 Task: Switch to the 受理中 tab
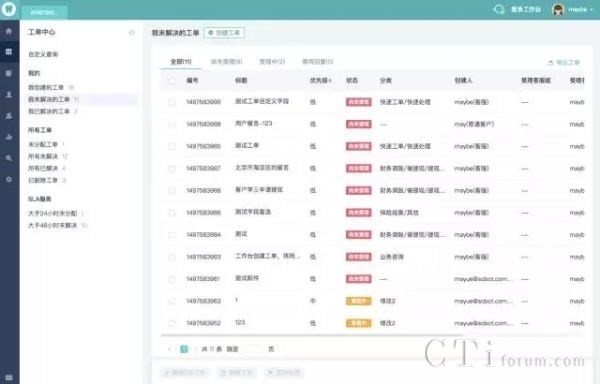click(x=272, y=62)
